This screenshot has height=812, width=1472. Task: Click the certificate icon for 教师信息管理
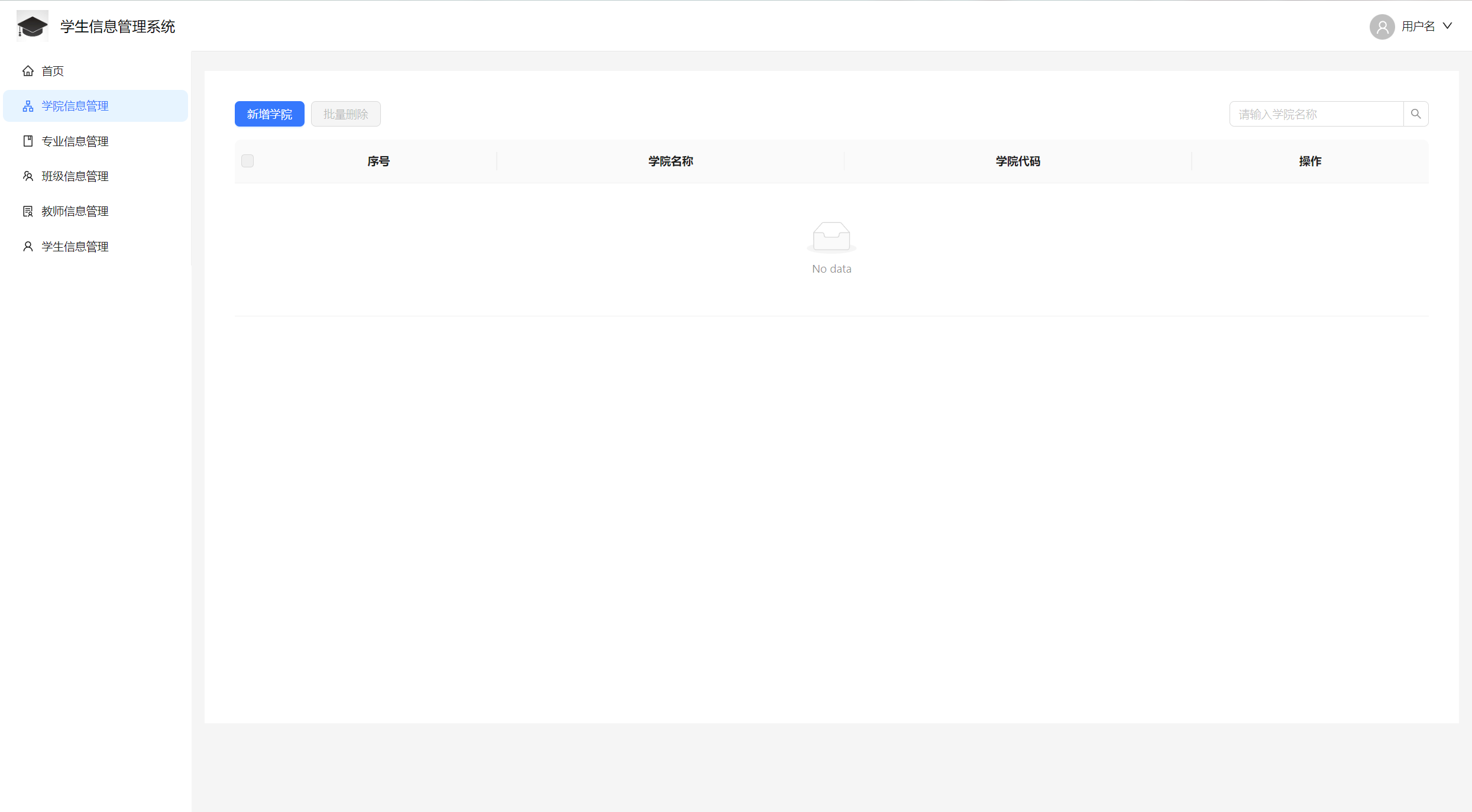[28, 211]
